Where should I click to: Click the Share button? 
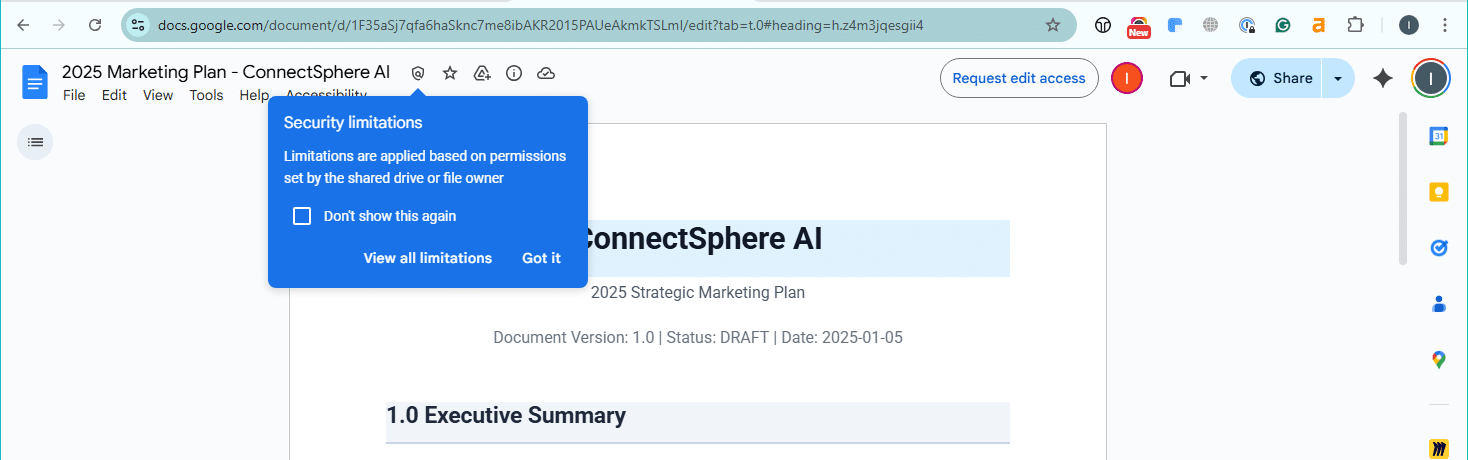1277,78
